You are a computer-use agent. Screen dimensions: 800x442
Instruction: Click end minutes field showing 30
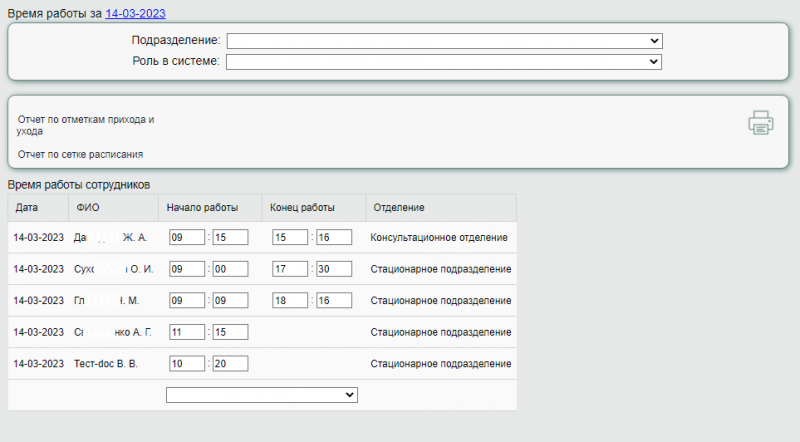point(334,269)
